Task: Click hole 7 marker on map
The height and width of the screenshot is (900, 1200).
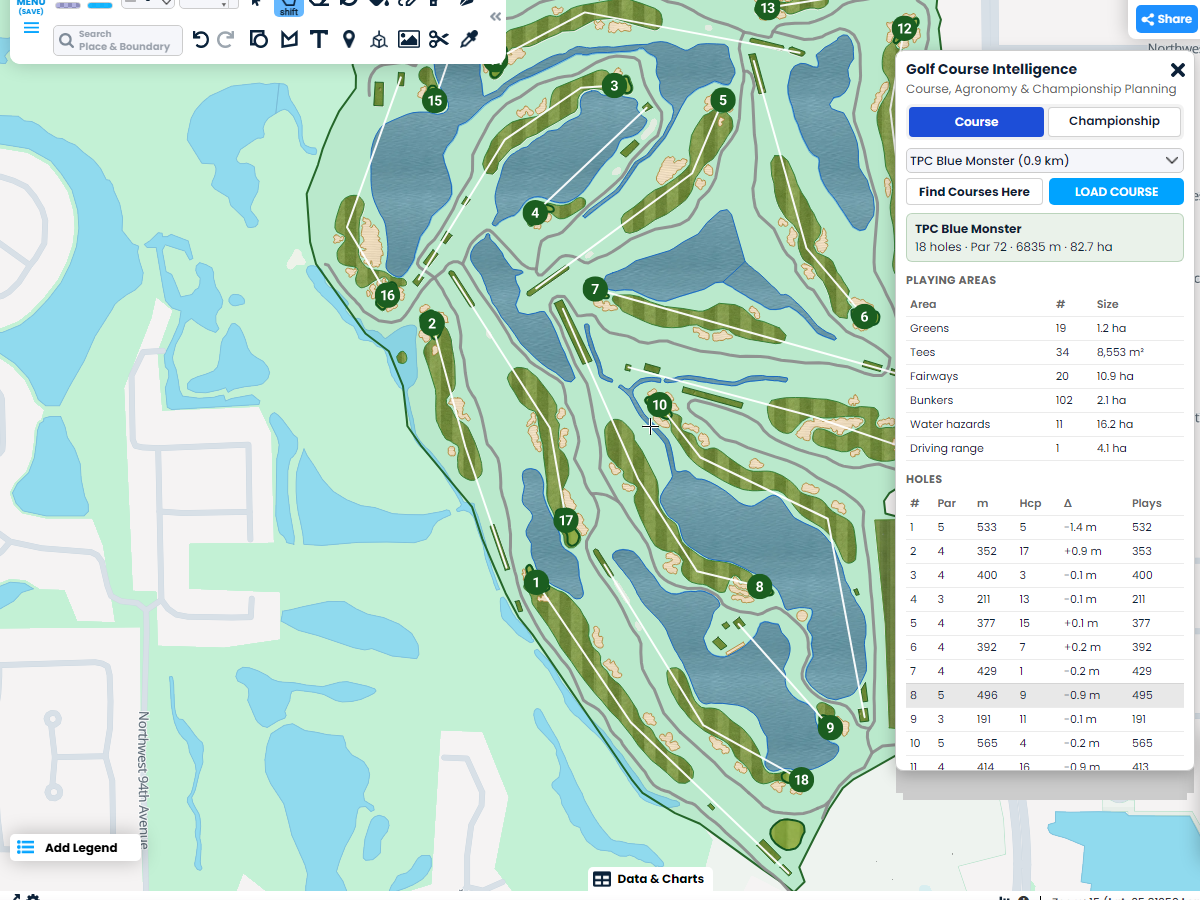Action: pyautogui.click(x=595, y=289)
